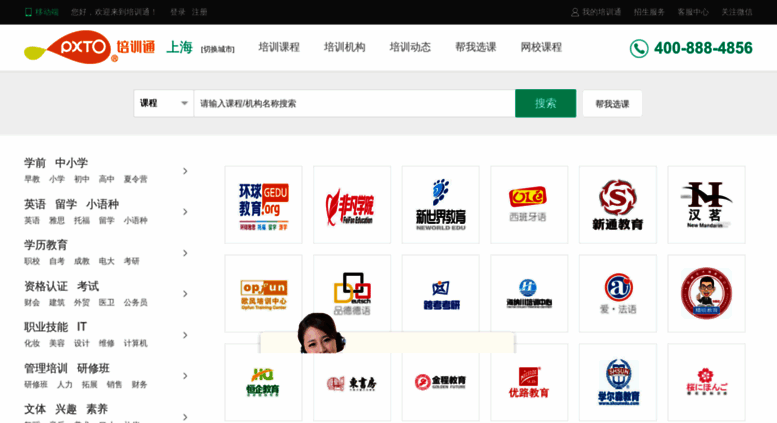777x423 pixels.
Task: Click the 上海 city name
Action: (179, 47)
